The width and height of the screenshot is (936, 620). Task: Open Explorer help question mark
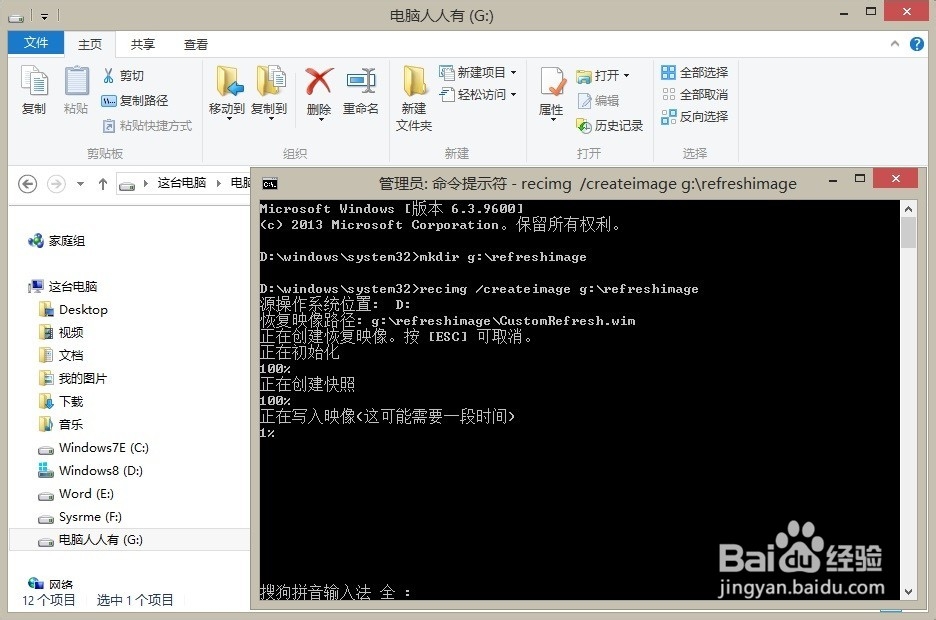[x=917, y=44]
